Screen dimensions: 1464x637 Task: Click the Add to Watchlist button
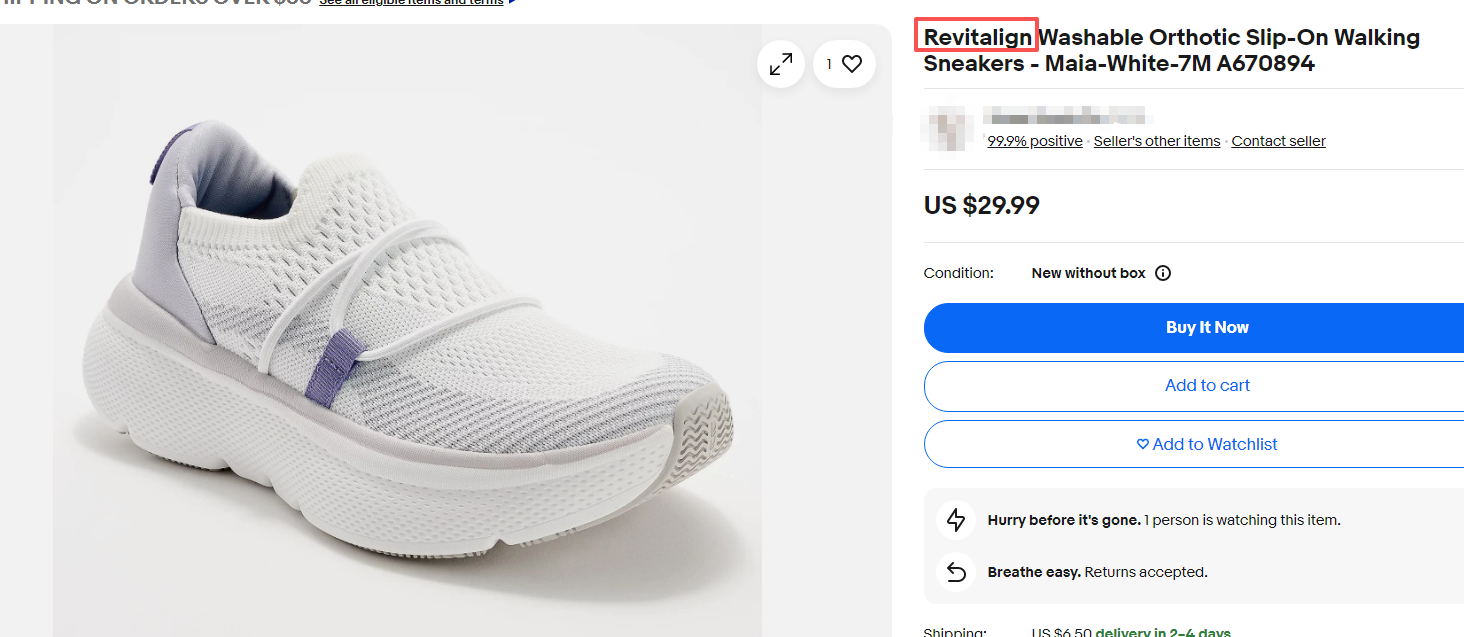pos(1206,444)
